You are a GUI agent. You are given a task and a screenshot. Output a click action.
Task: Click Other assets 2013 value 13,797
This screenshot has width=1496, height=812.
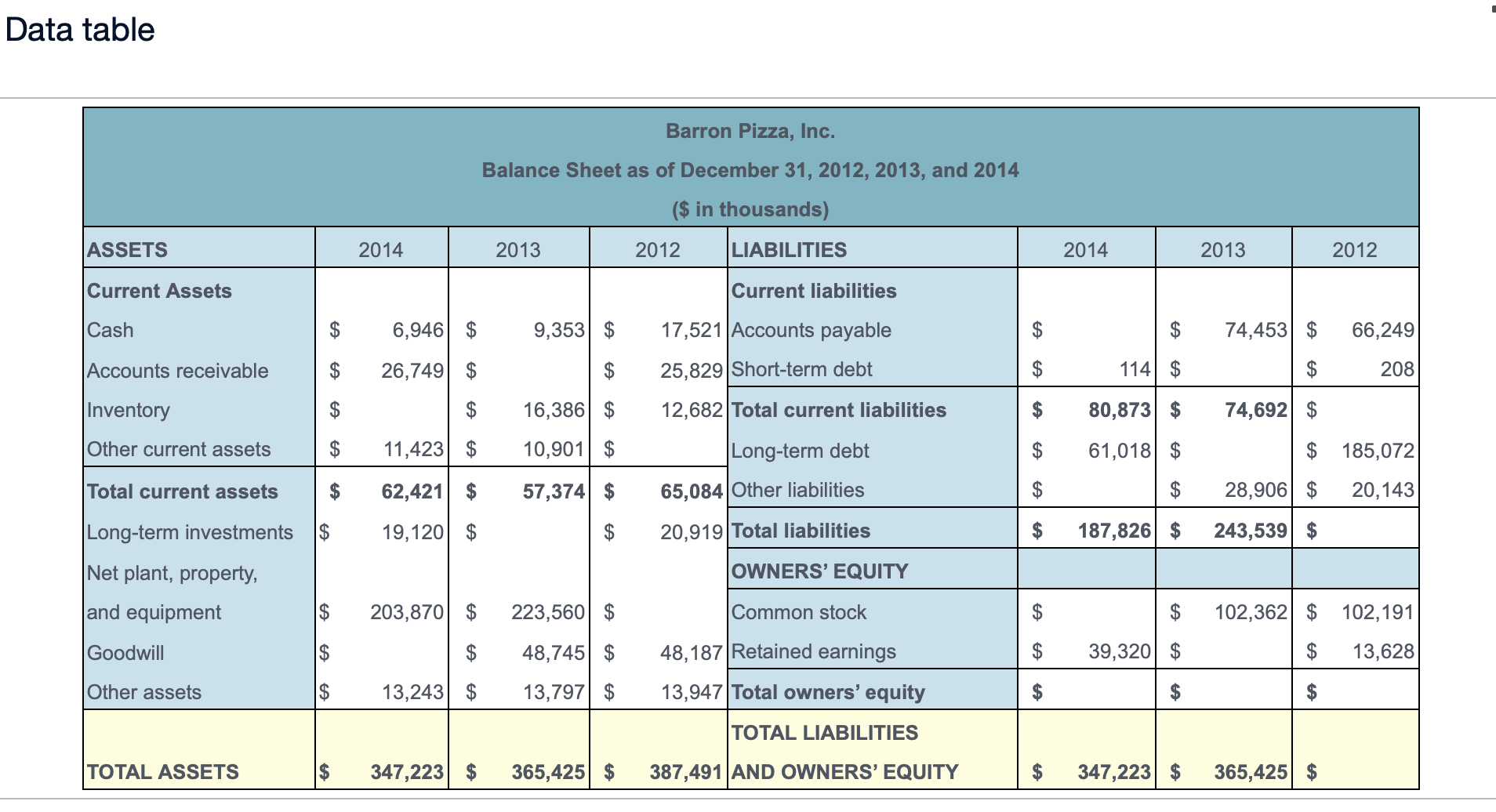point(554,692)
